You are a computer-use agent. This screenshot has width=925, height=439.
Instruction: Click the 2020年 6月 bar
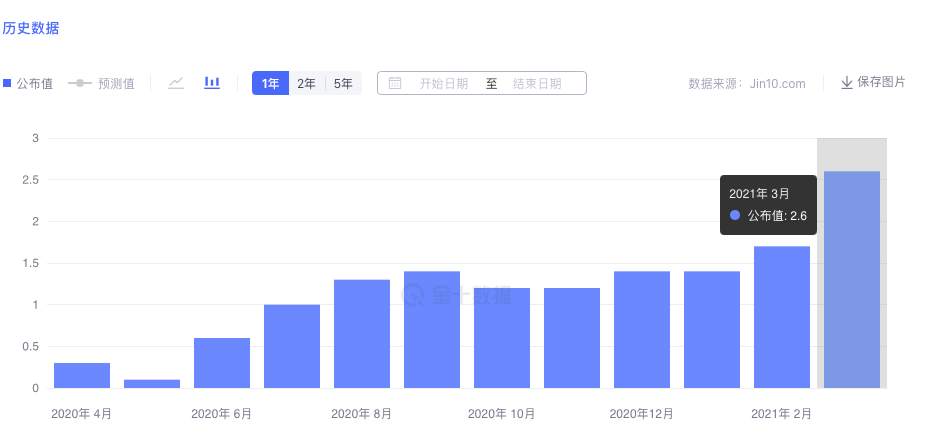pyautogui.click(x=222, y=363)
